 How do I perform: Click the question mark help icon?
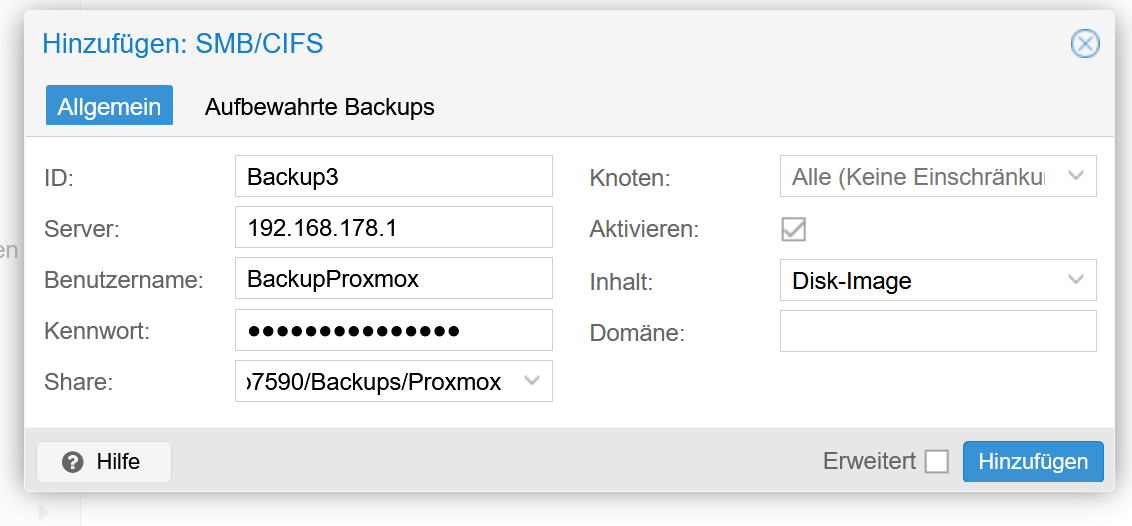pyautogui.click(x=72, y=462)
